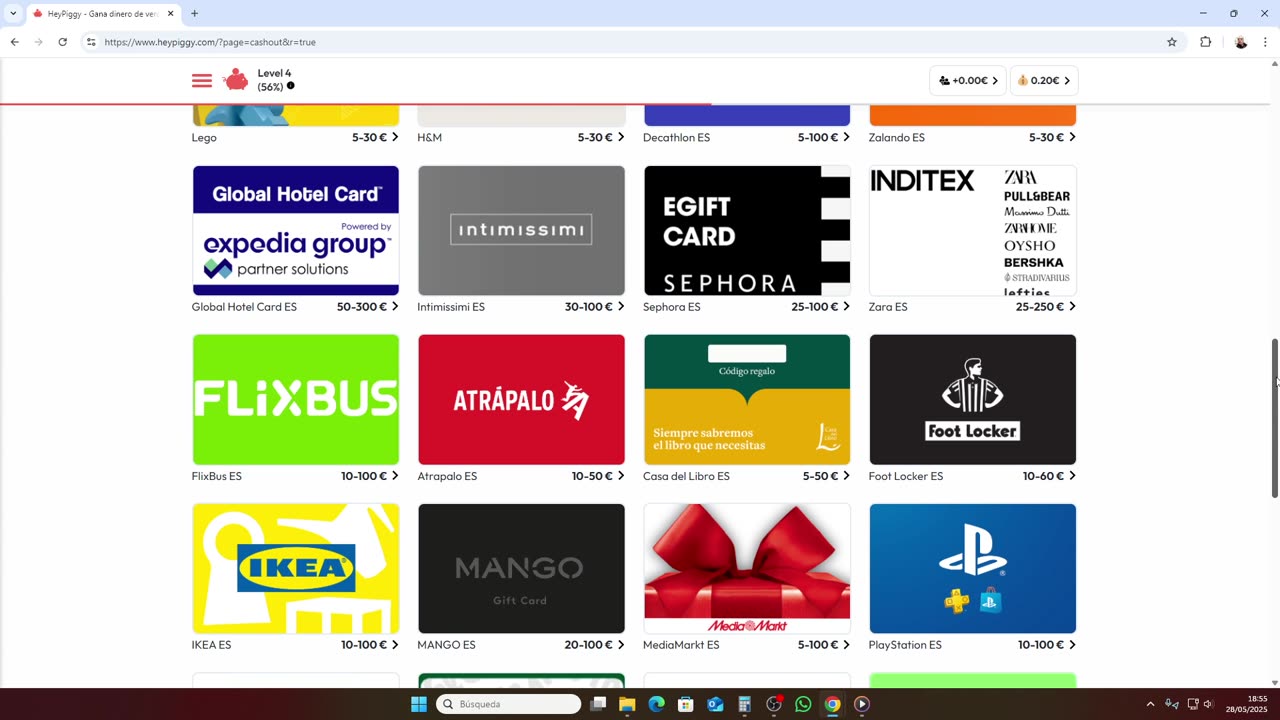Click the Foot Locker ES label
1280x720 pixels.
[906, 476]
